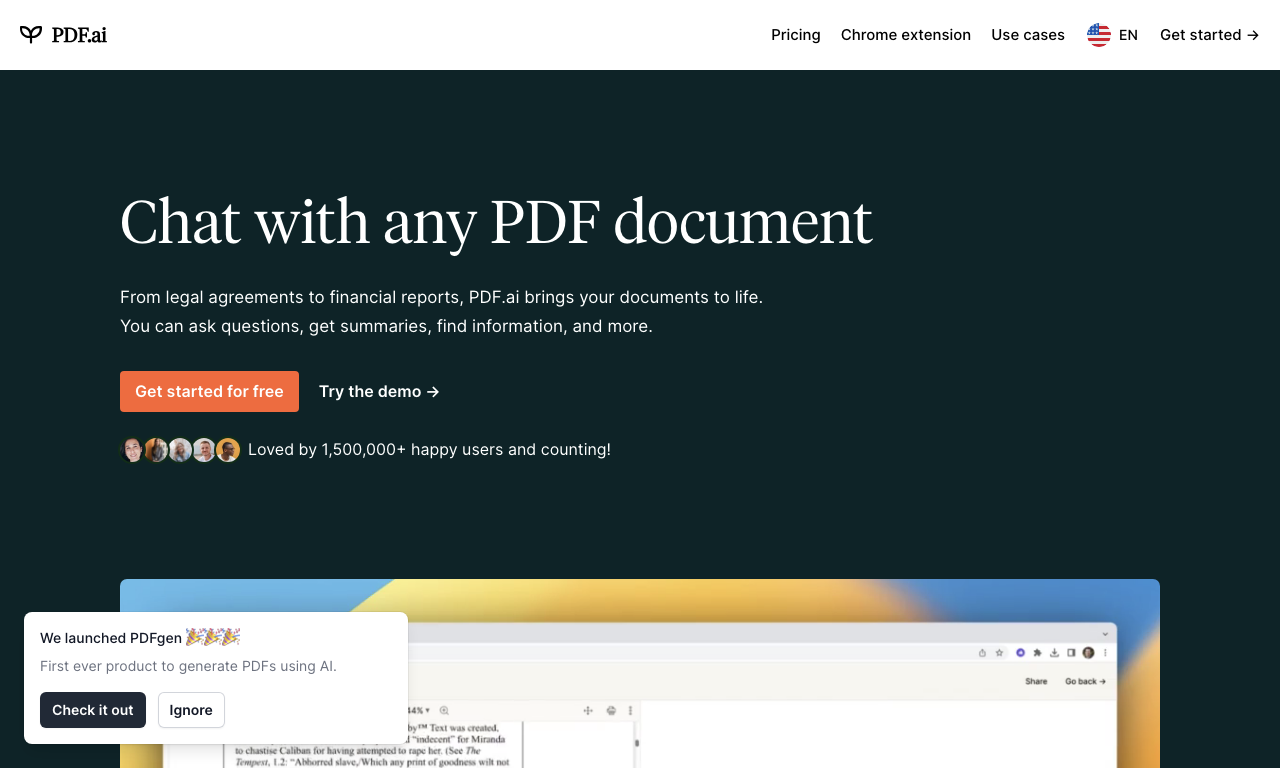Click the 'Chat with any PDF document' heading
This screenshot has width=1280, height=768.
(496, 221)
